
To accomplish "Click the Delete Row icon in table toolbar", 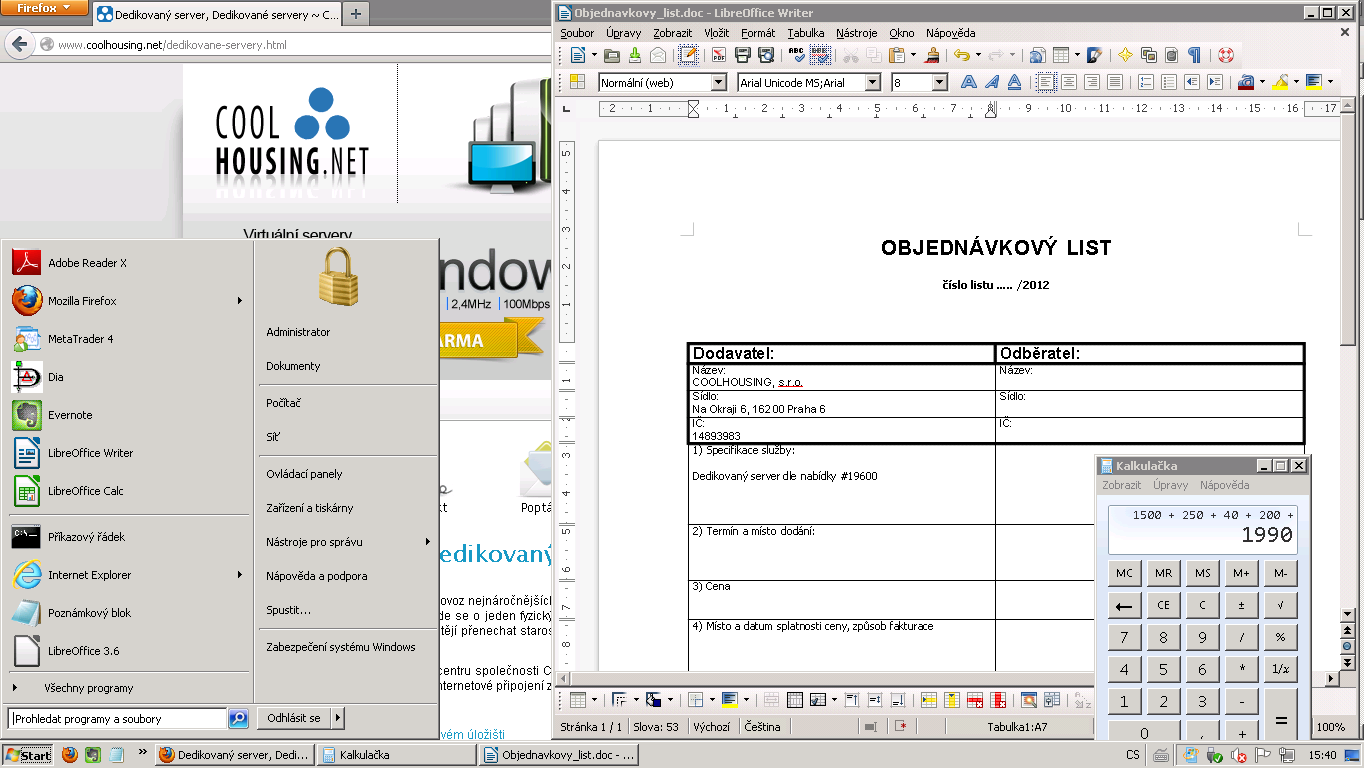I will [973, 700].
